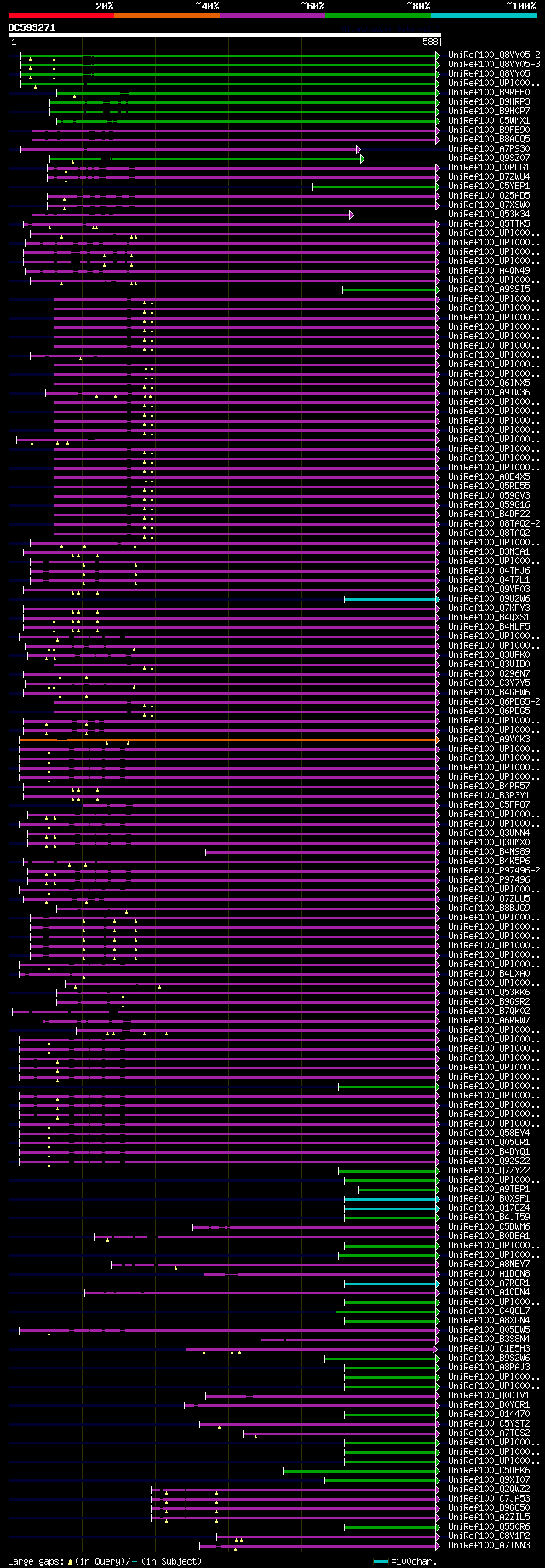Screen dimensions: 545x1568
Task: Select UniRef100_Q8TAQ2-2 label
Action: tap(494, 523)
